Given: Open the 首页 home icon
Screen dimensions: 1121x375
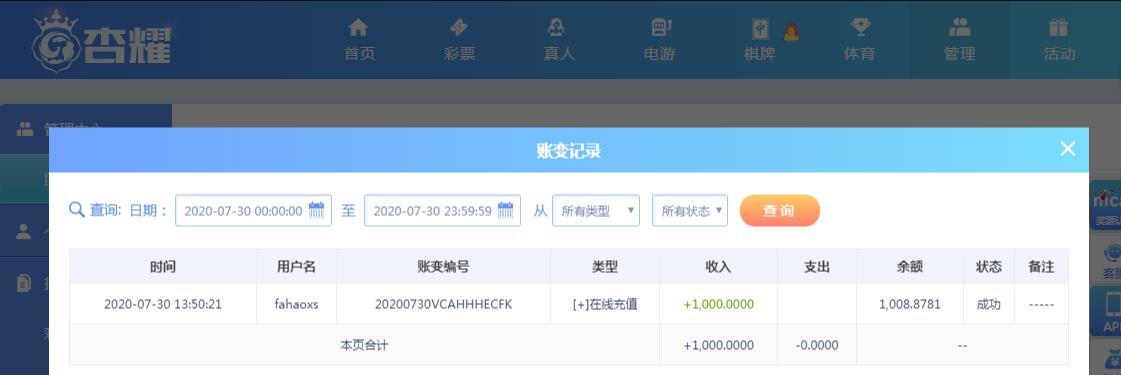Looking at the screenshot, I should (x=358, y=28).
